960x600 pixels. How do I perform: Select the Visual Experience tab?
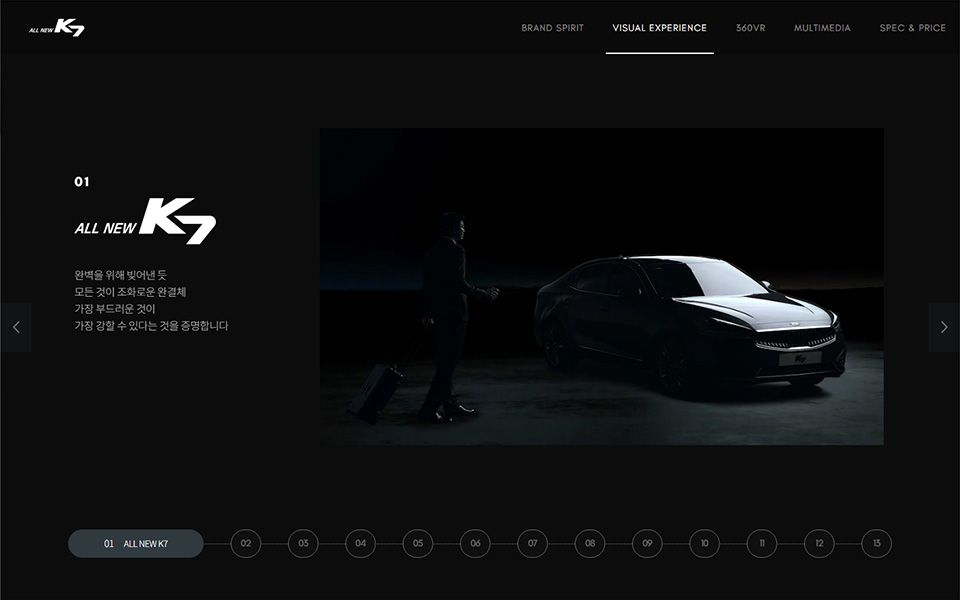[659, 28]
